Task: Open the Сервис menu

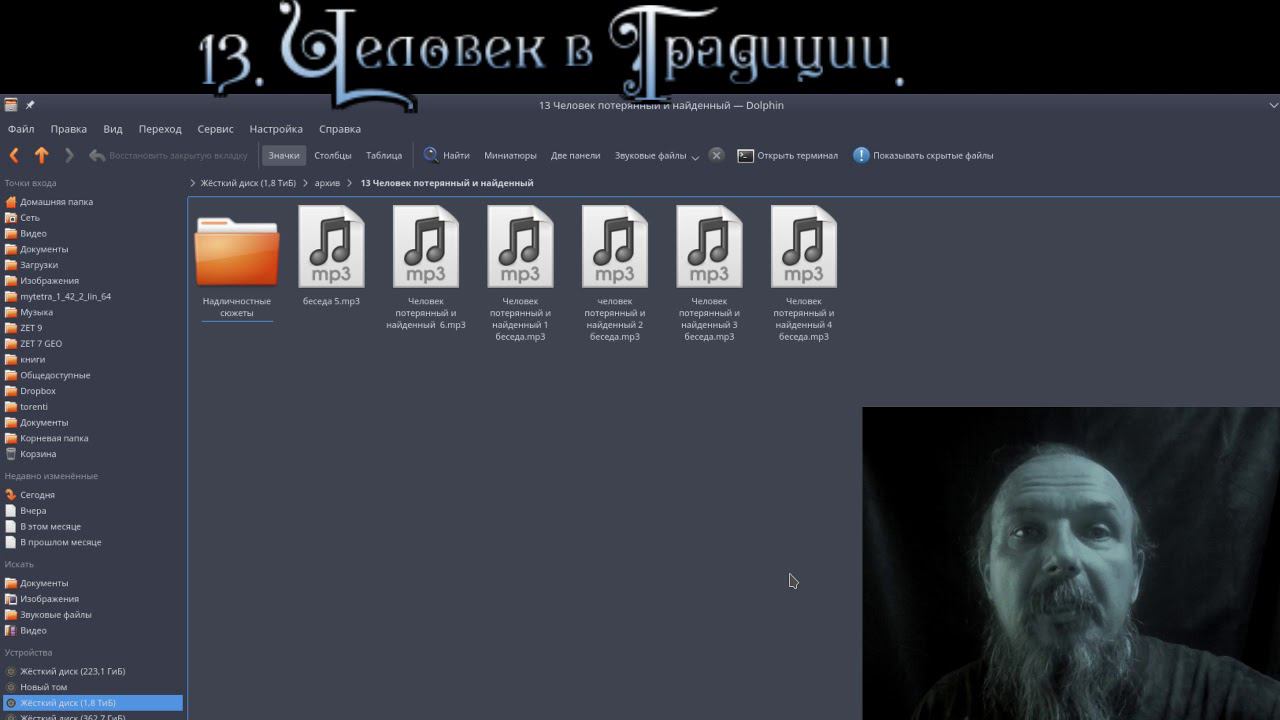Action: [x=215, y=129]
